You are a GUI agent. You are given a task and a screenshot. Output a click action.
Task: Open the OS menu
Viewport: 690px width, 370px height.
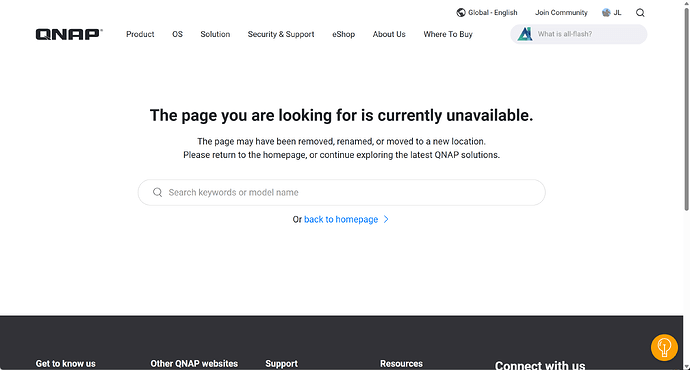(177, 34)
